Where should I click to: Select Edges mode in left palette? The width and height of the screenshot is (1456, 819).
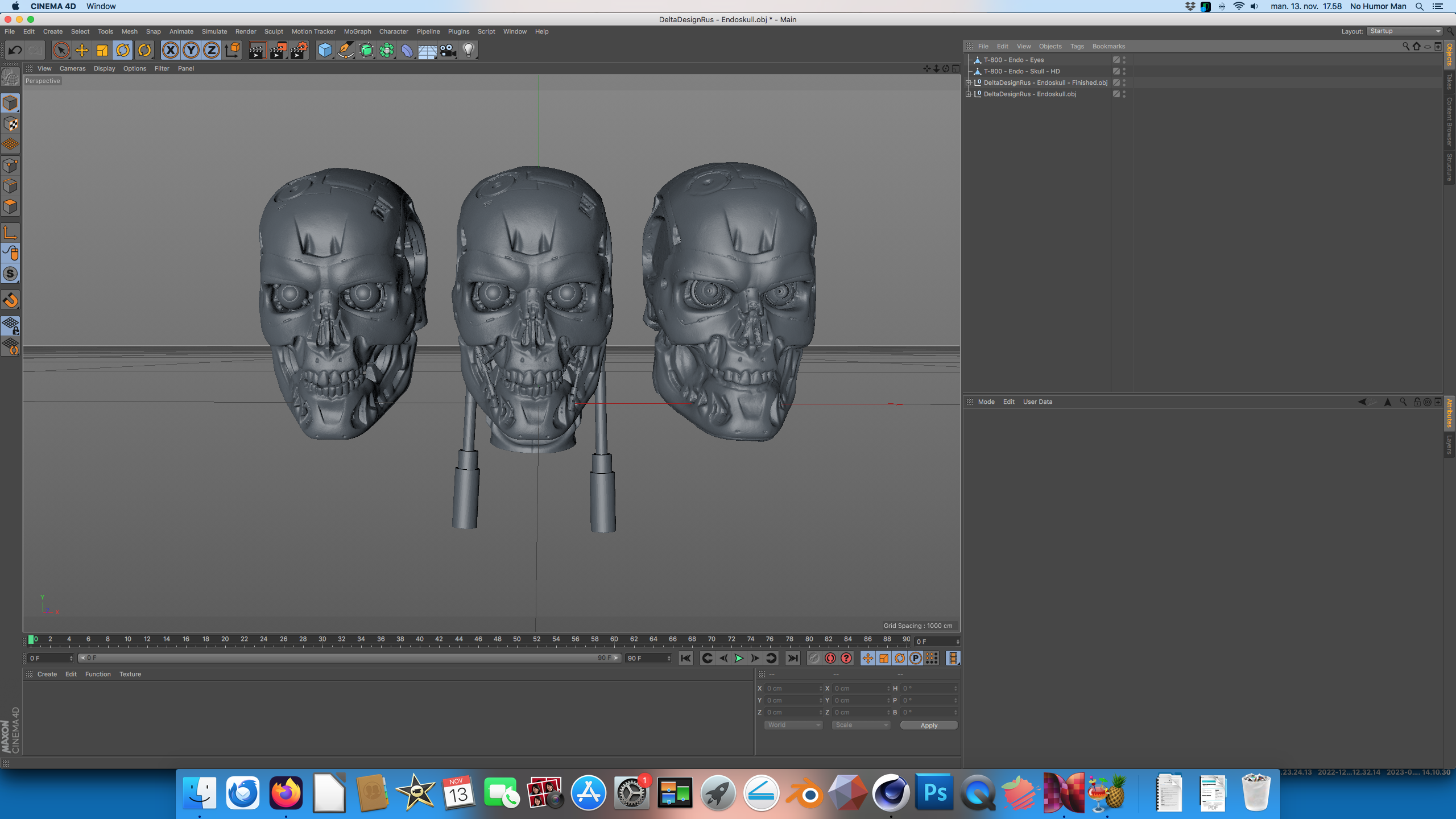10,186
